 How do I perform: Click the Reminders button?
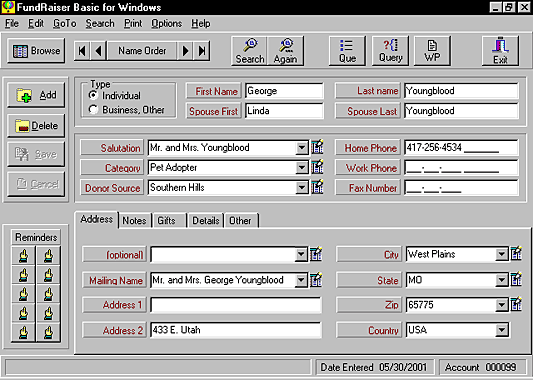(x=36, y=237)
